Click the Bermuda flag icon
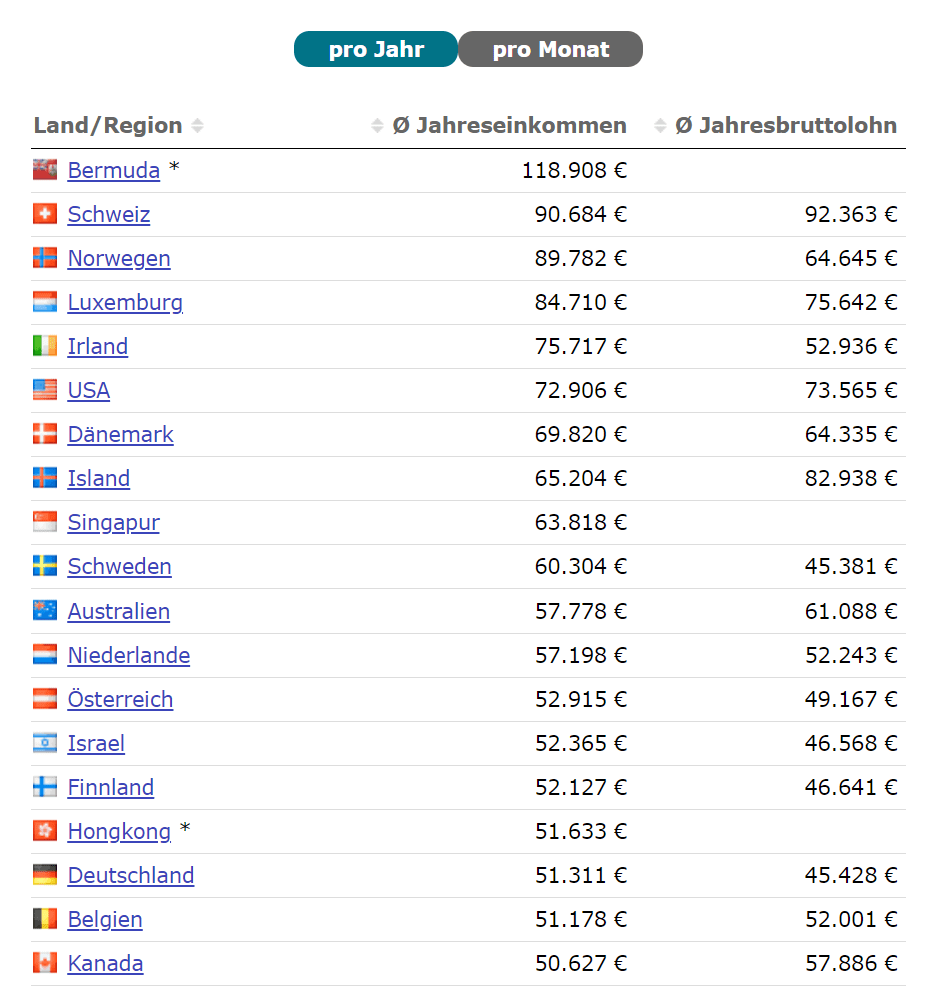The height and width of the screenshot is (987, 928). tap(45, 170)
